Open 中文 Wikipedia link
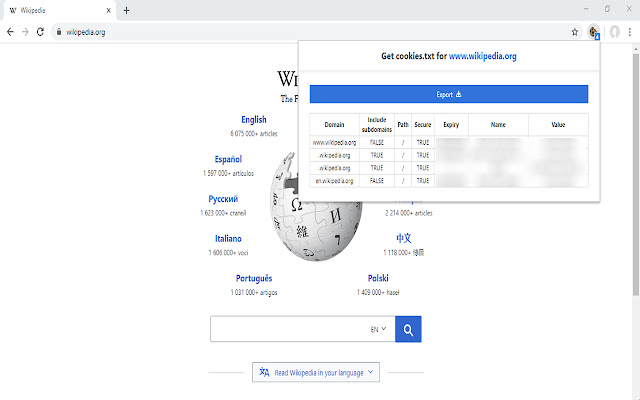Screen dimensions: 640x400 404,238
